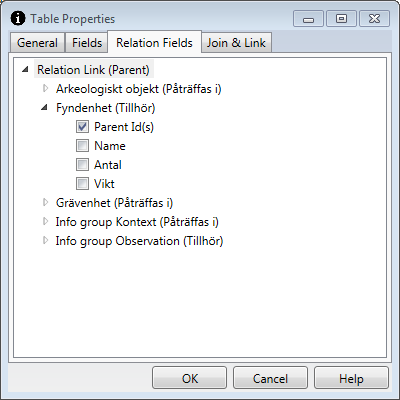Viewport: 400px width, 400px height.
Task: Collapse the Relation Link (Parent) node
Action: point(25,70)
